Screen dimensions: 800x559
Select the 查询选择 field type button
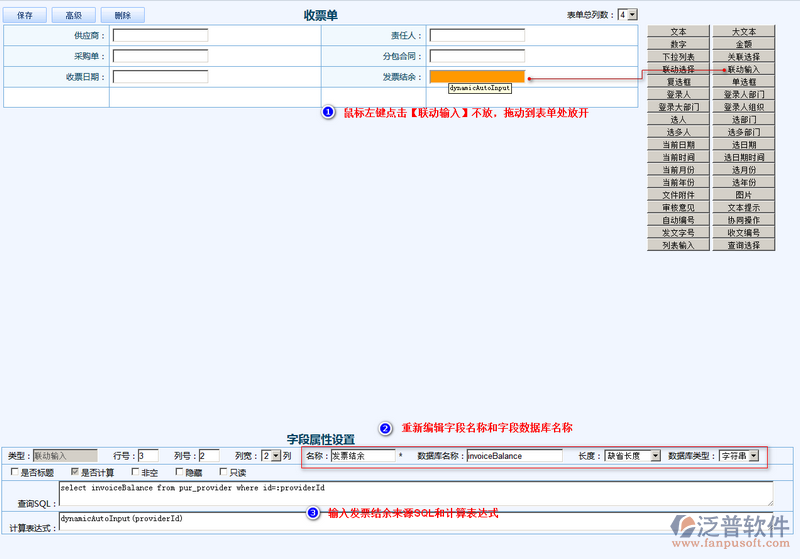[743, 245]
